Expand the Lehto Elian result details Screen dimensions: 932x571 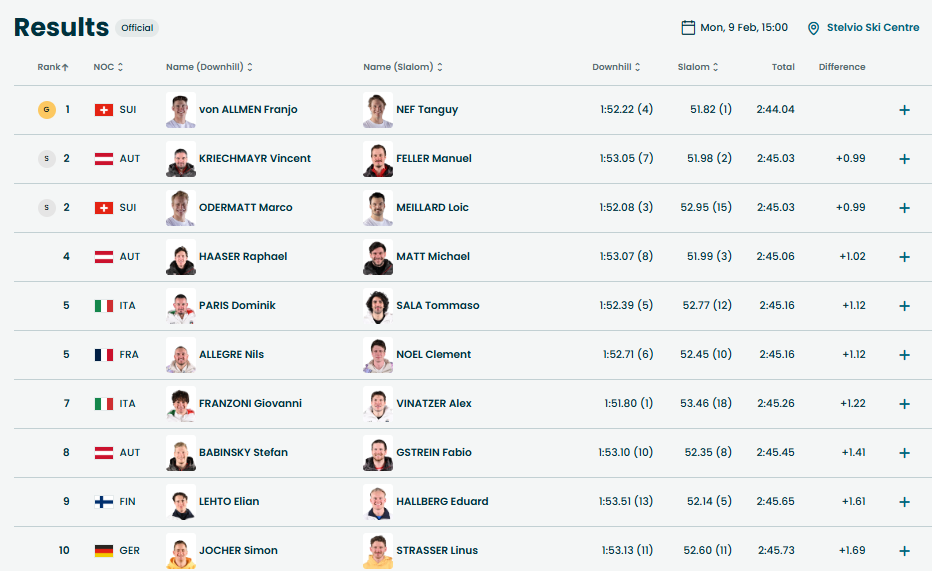904,502
